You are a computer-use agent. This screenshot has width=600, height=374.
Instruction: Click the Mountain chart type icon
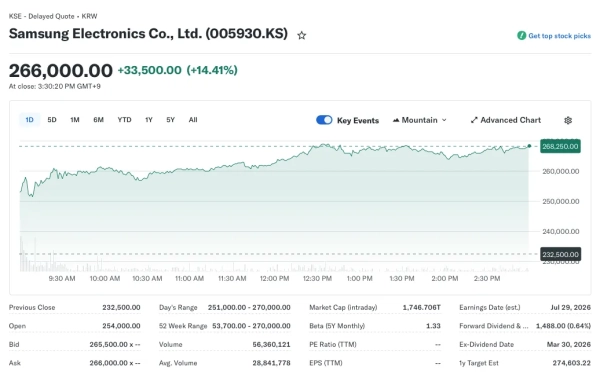(396, 120)
